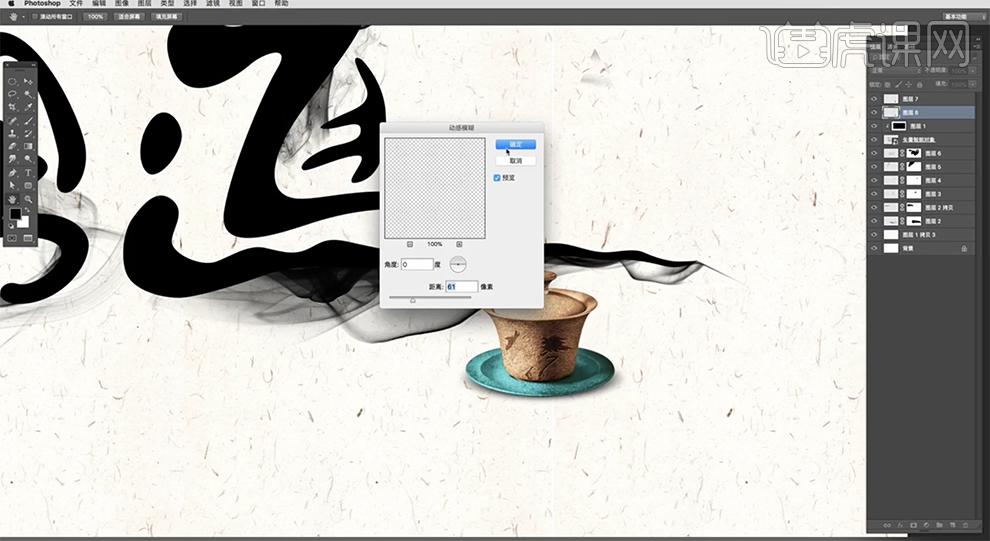
Task: Open the 图像 (Image) menu
Action: pyautogui.click(x=122, y=3)
